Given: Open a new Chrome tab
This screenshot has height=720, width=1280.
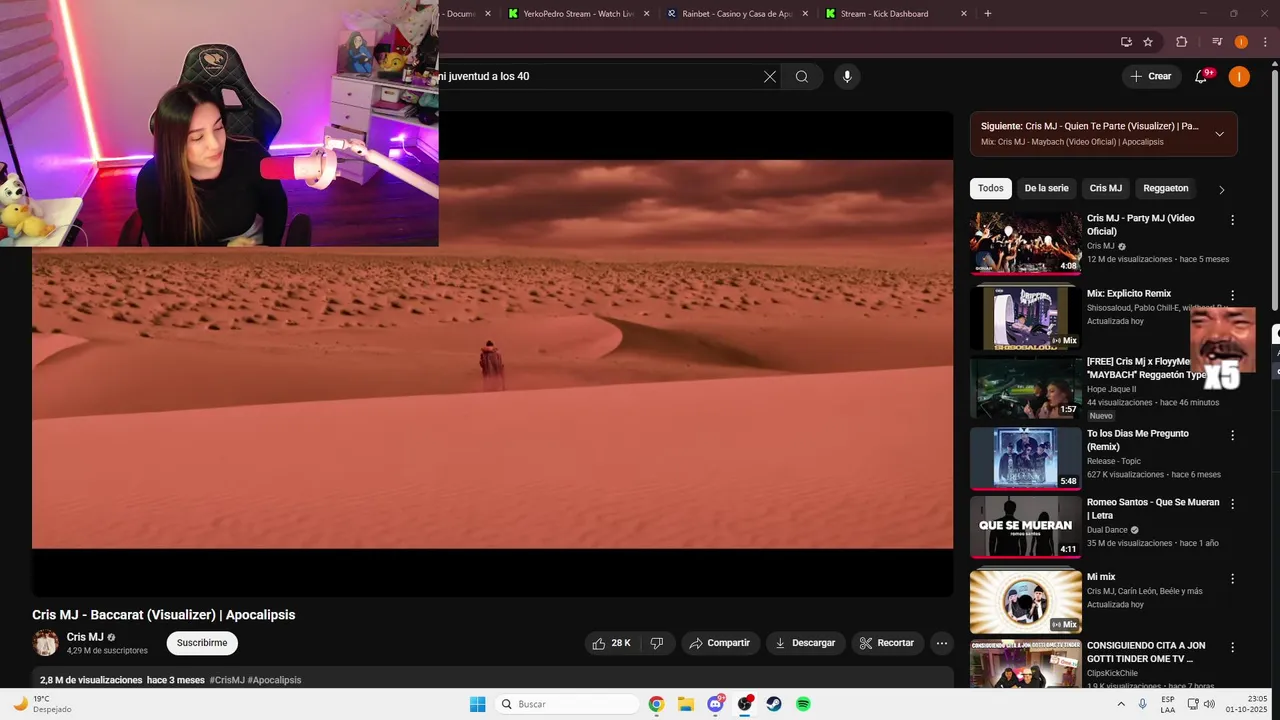Looking at the screenshot, I should pos(988,14).
